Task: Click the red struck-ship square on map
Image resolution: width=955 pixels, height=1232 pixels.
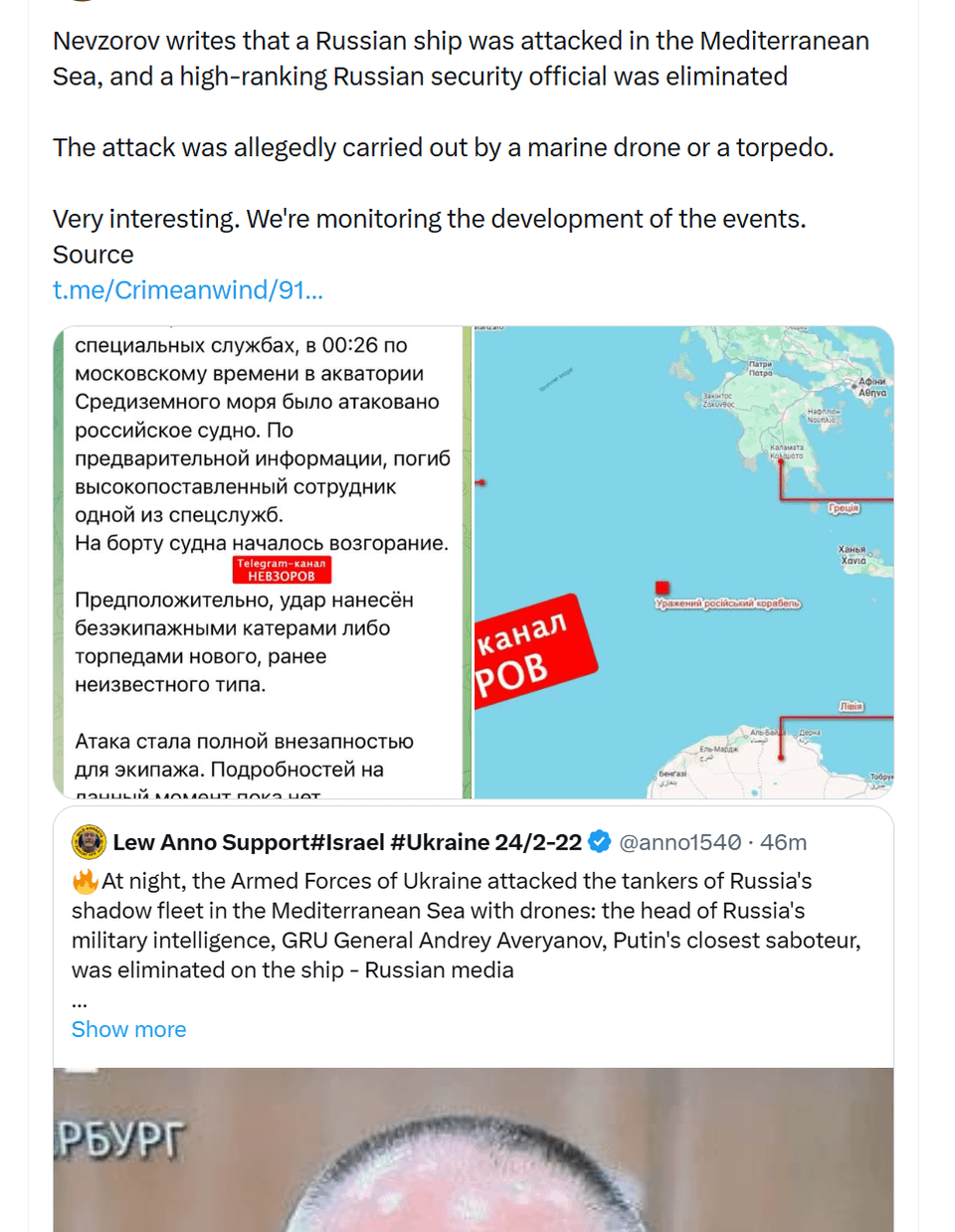Action: coord(663,588)
